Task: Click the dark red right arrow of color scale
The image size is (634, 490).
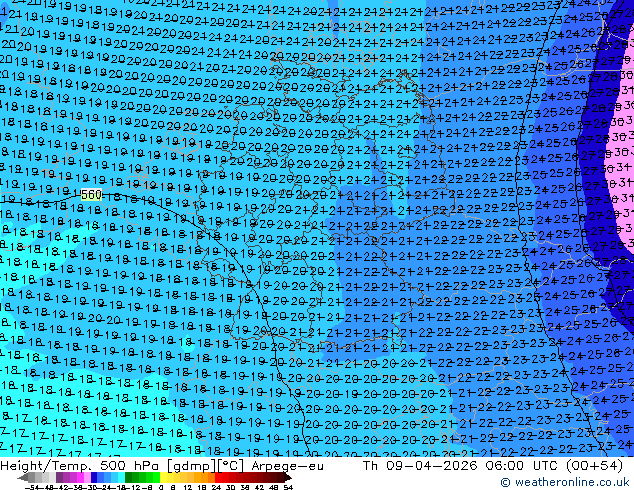Action: 287,478
